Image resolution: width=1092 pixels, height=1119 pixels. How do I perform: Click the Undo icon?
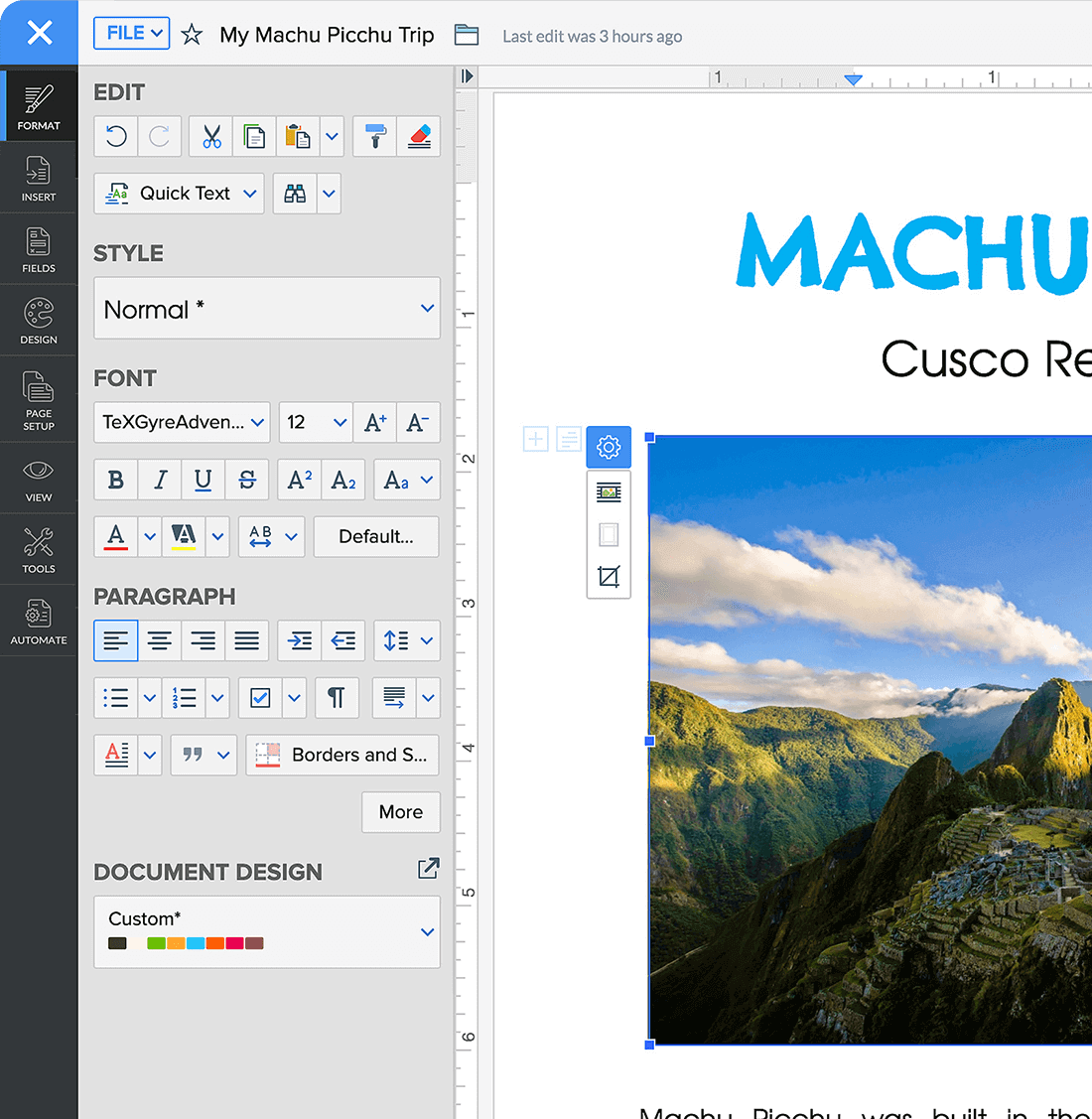[116, 137]
